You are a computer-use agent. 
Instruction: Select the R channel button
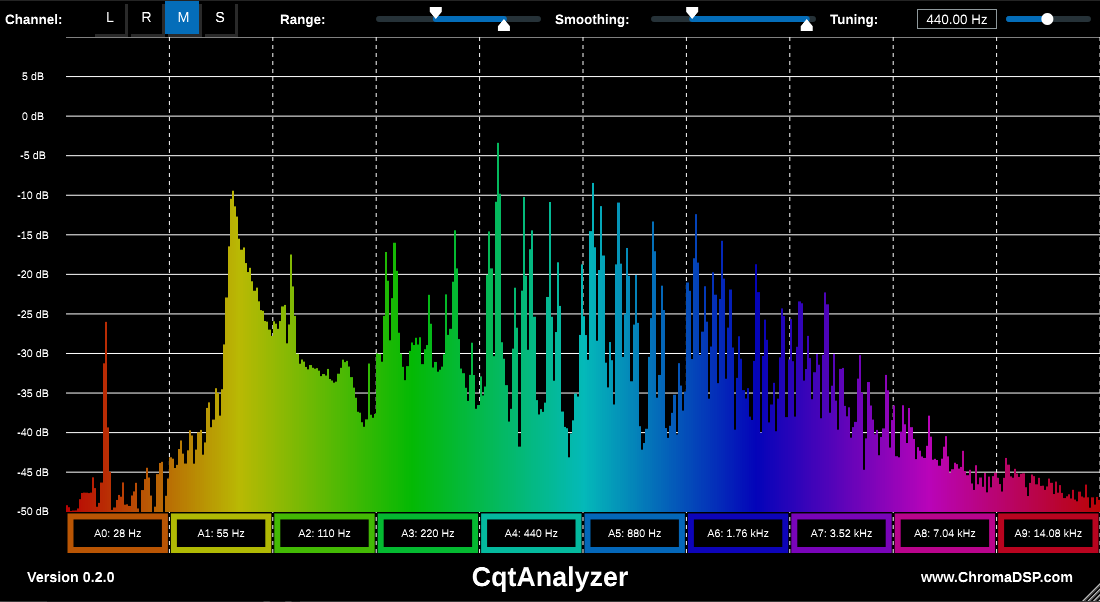click(x=146, y=18)
